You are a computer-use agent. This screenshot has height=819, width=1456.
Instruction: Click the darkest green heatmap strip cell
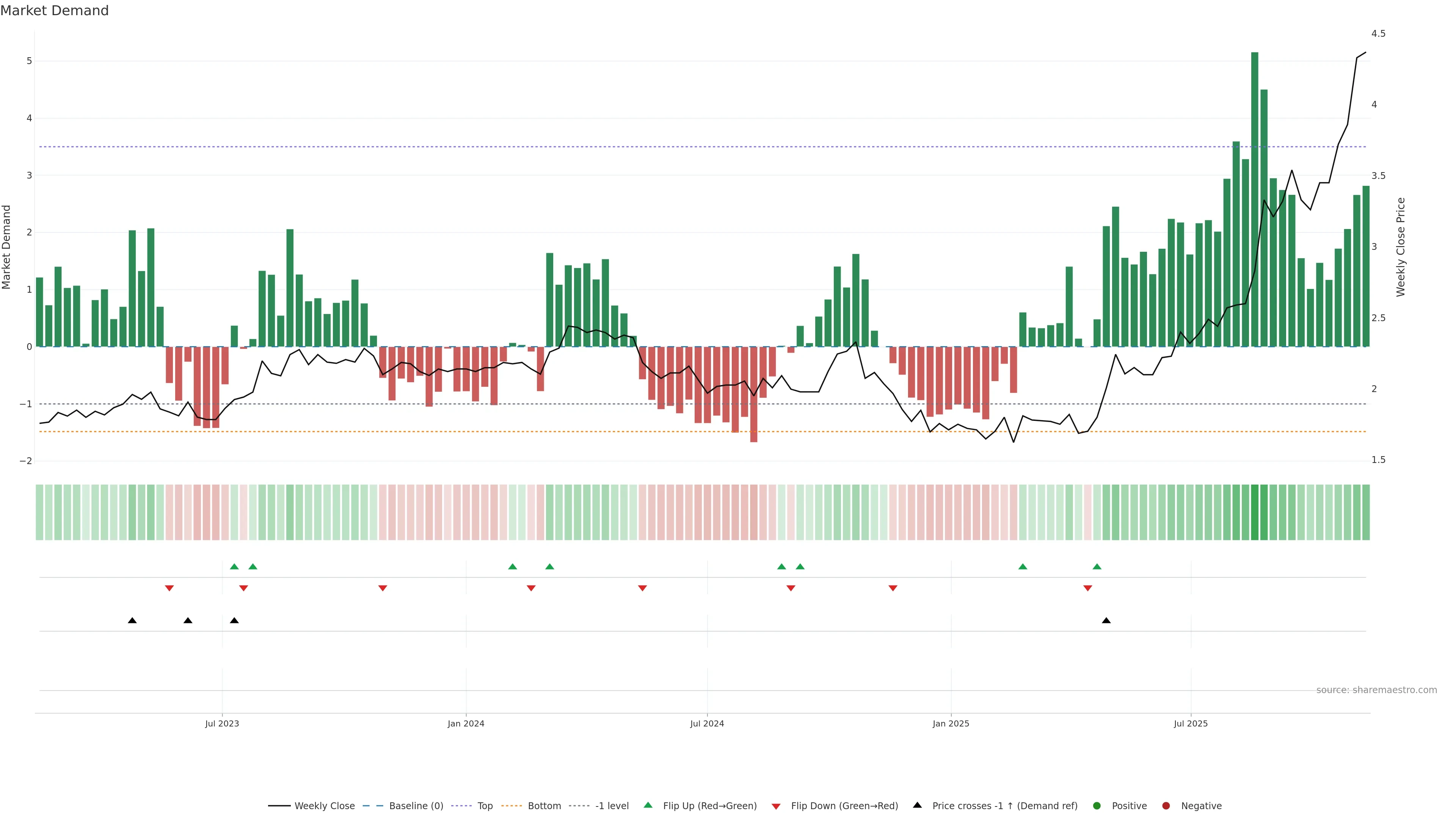pos(1255,512)
